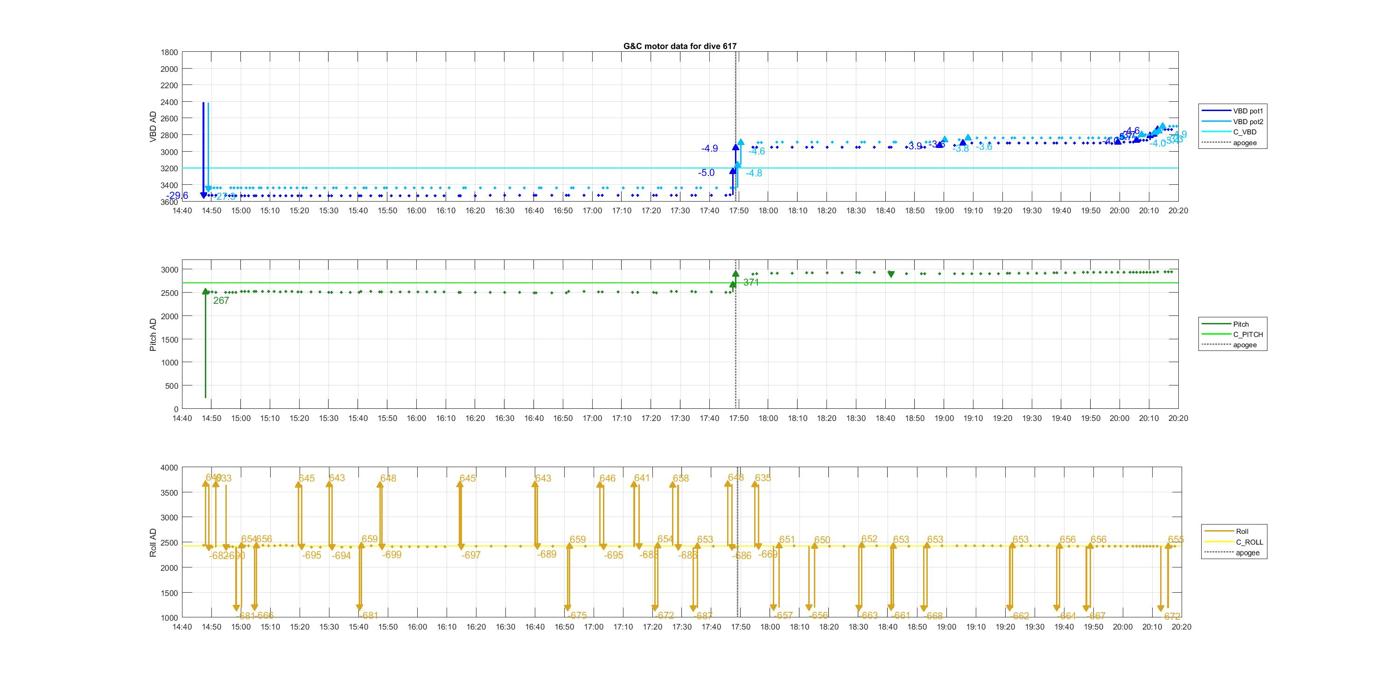The width and height of the screenshot is (1400, 693).
Task: Click the '646' roll data label
Action: (608, 479)
